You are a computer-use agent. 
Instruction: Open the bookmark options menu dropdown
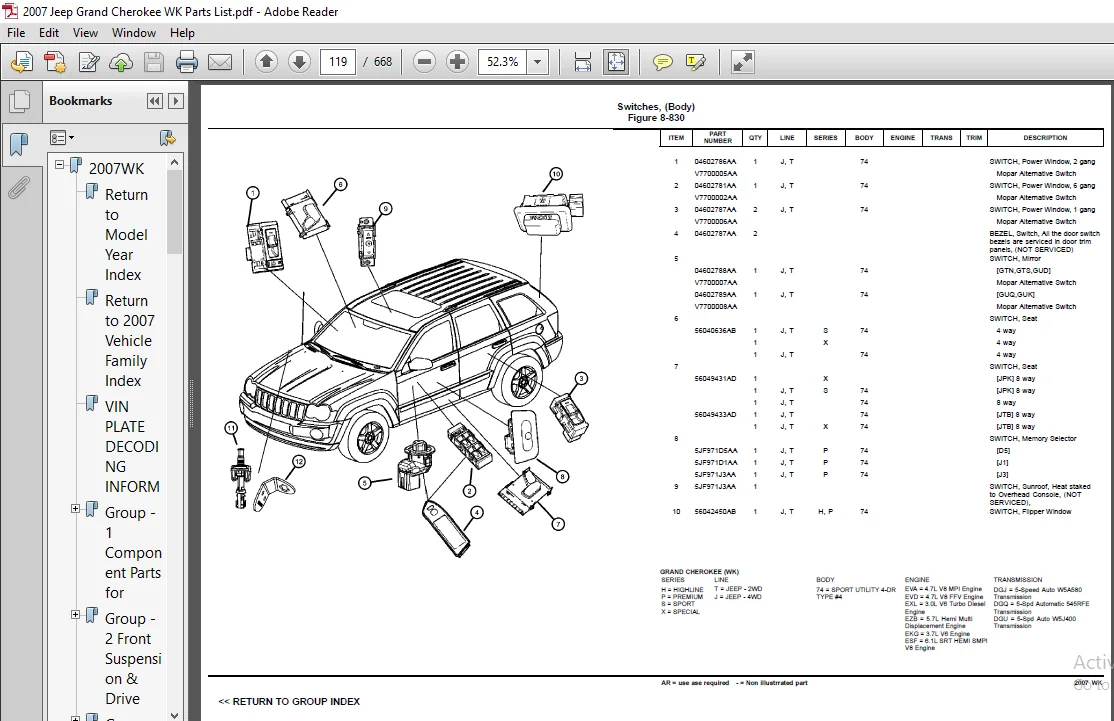point(62,138)
